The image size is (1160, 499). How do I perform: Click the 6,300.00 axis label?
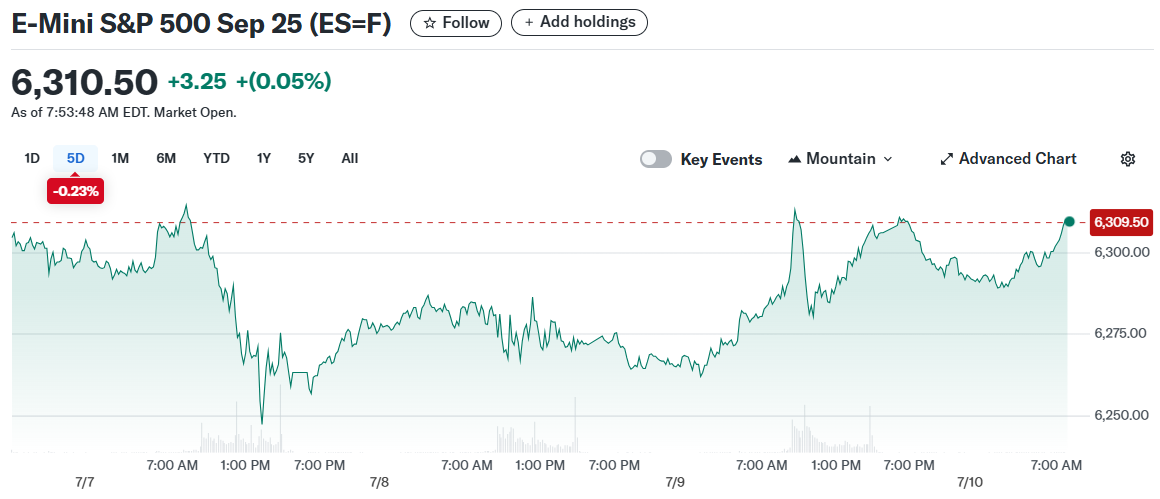click(x=1122, y=252)
